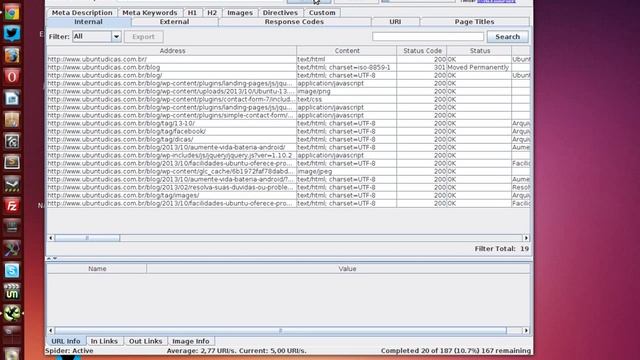The image size is (640, 360).
Task: Click the Export button
Action: tap(144, 37)
